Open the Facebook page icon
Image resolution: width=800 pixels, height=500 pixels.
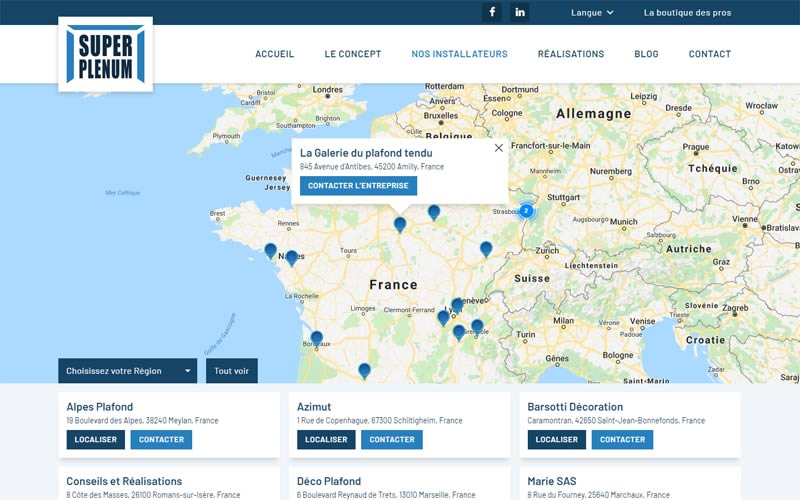492,12
